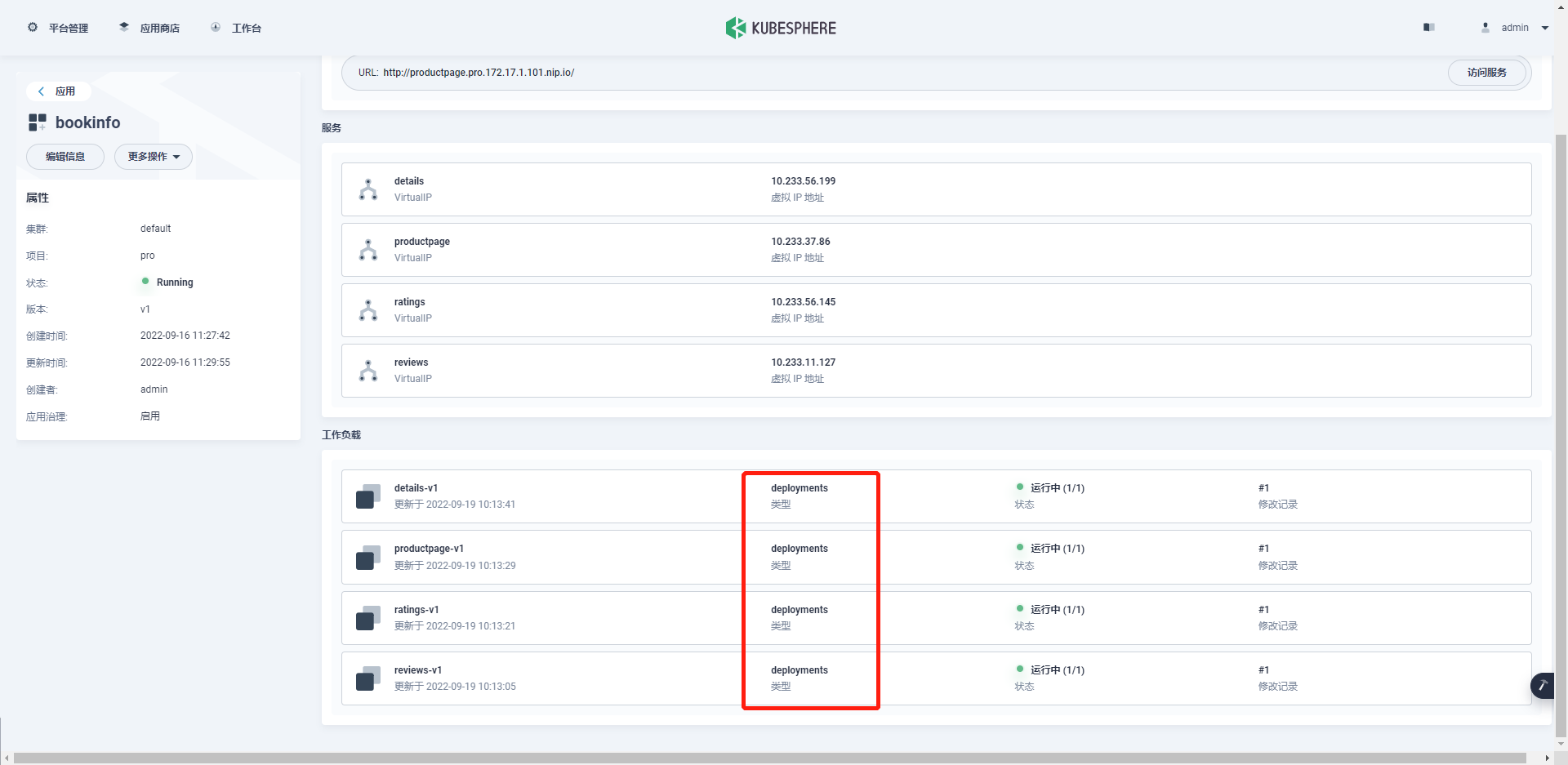
Task: Expand the admin account dropdown arrow
Action: [x=1545, y=28]
